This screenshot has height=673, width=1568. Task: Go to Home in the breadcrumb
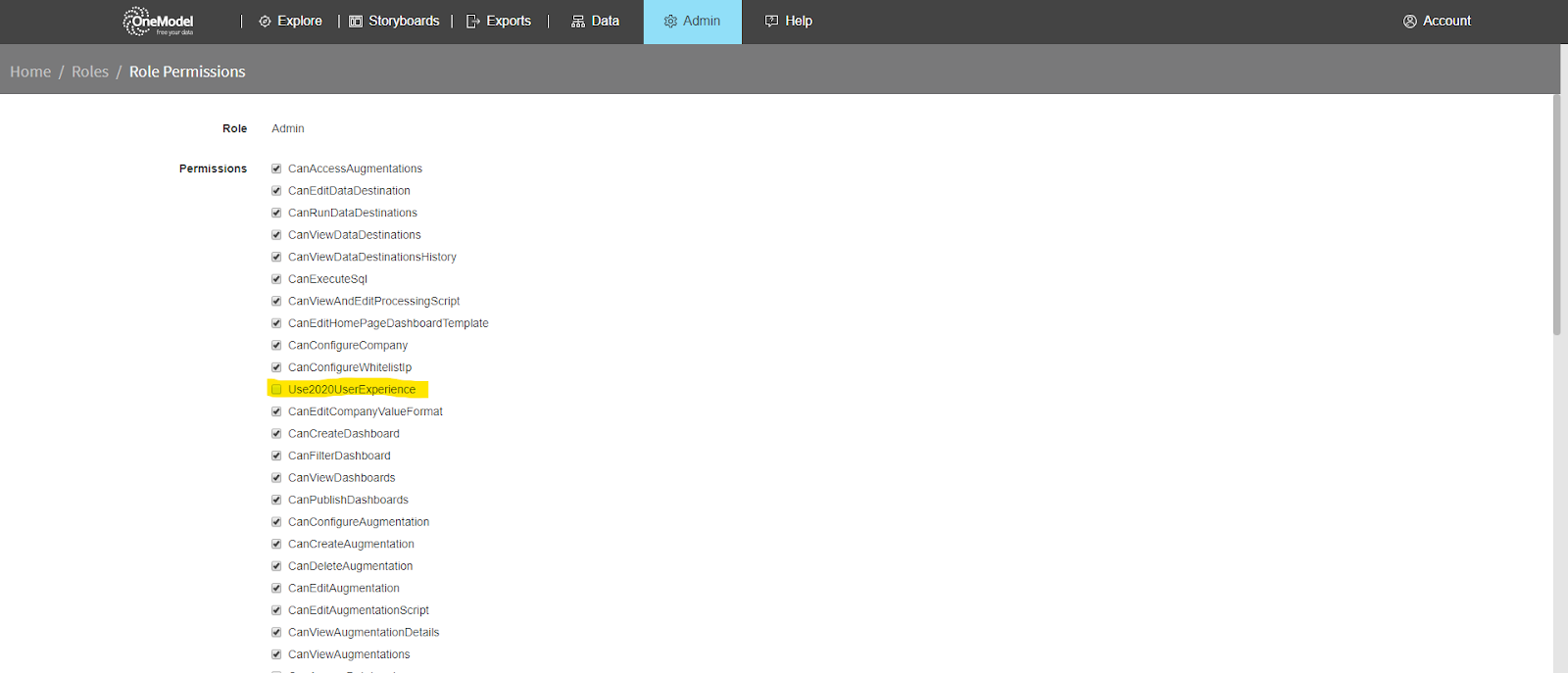click(x=30, y=72)
